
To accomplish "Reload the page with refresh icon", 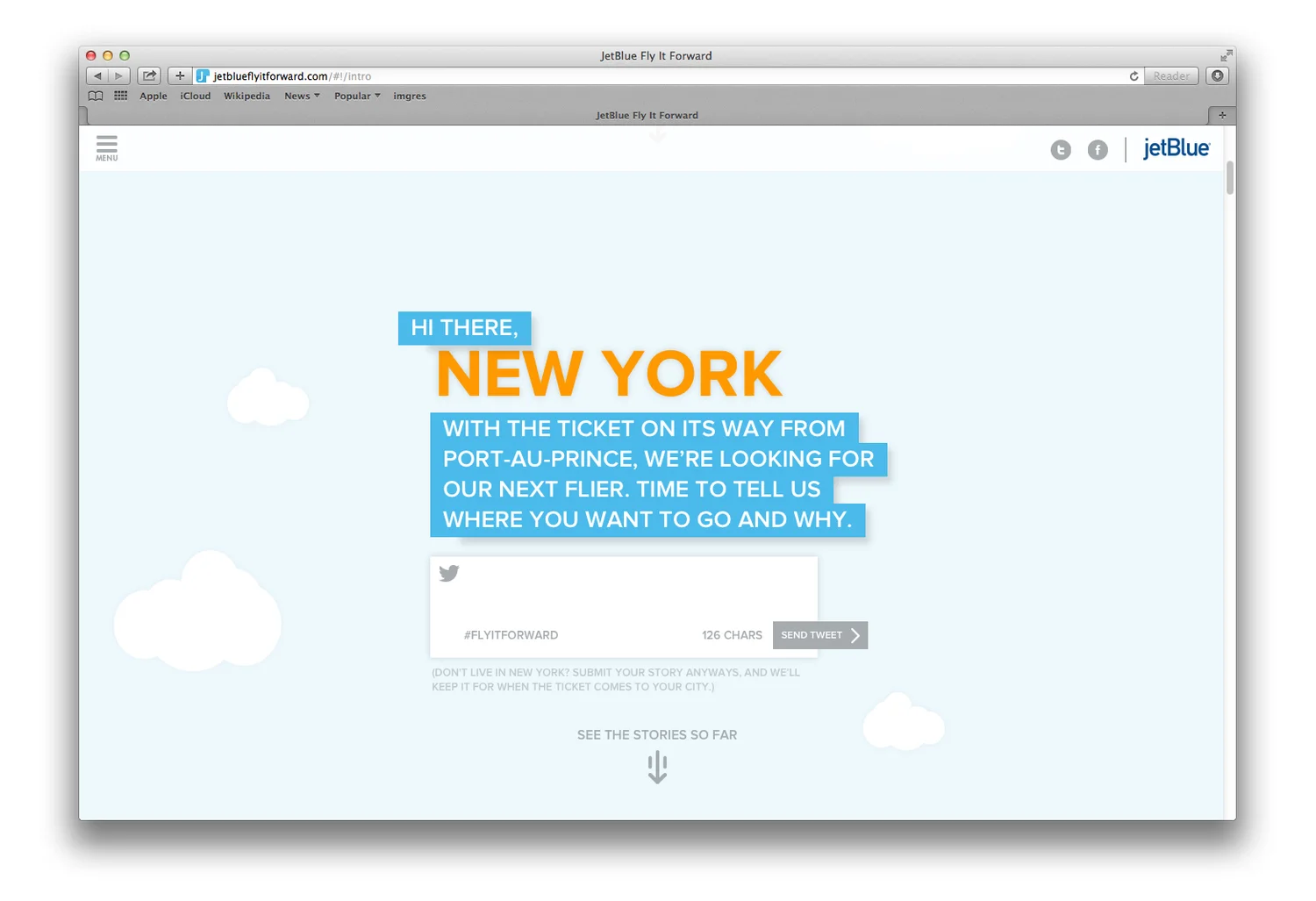I will tap(1134, 76).
